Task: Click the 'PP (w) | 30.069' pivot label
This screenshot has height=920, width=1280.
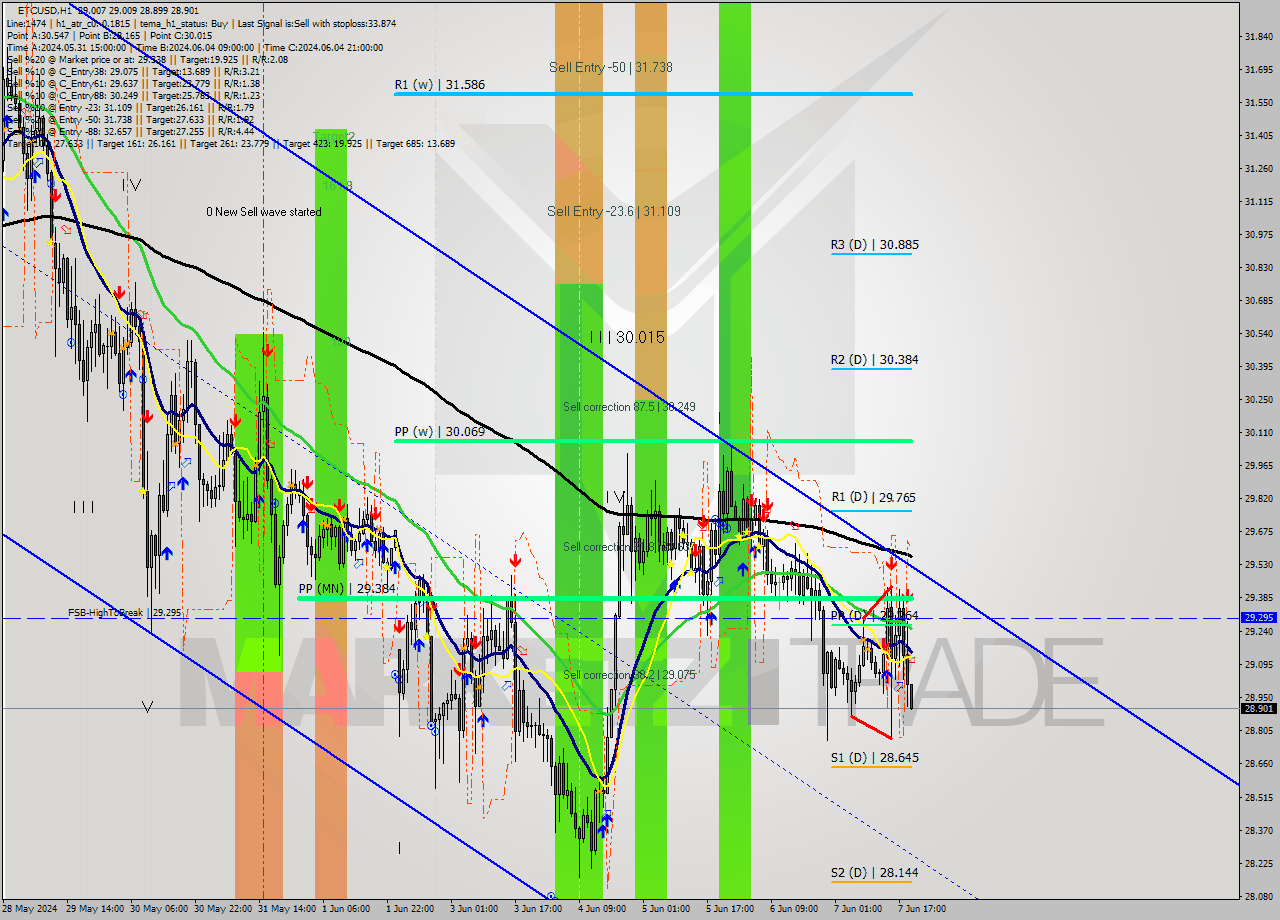Action: point(440,432)
